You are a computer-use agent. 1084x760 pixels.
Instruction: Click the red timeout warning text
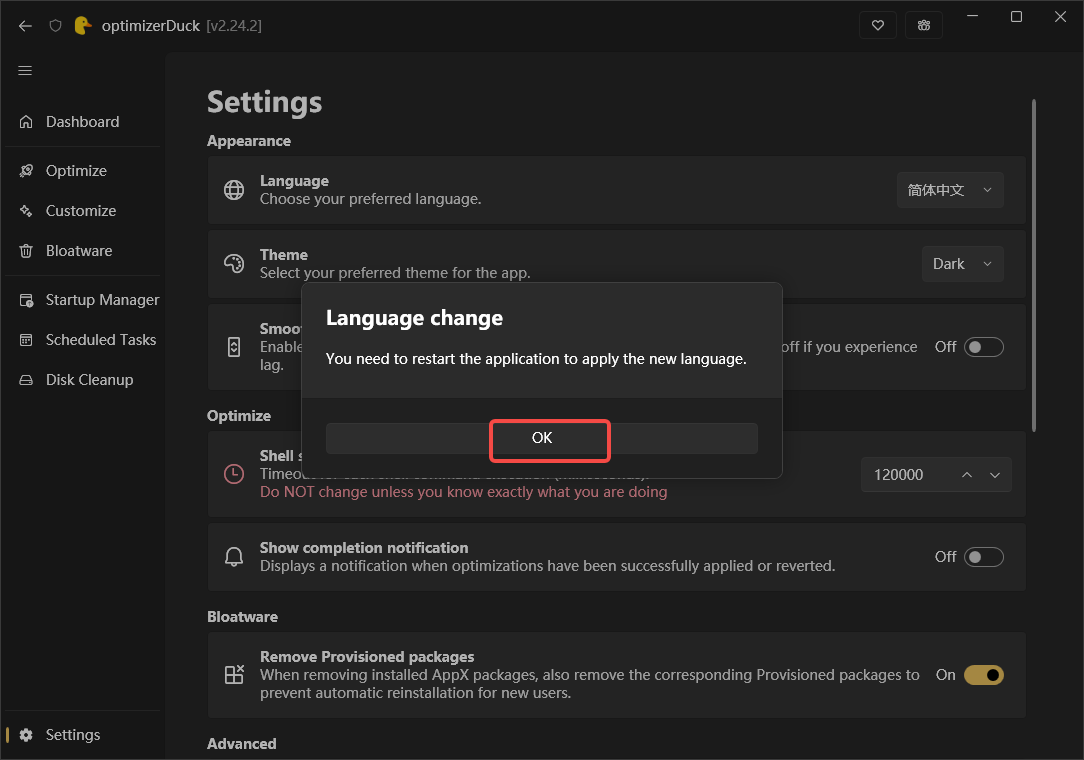pos(463,492)
